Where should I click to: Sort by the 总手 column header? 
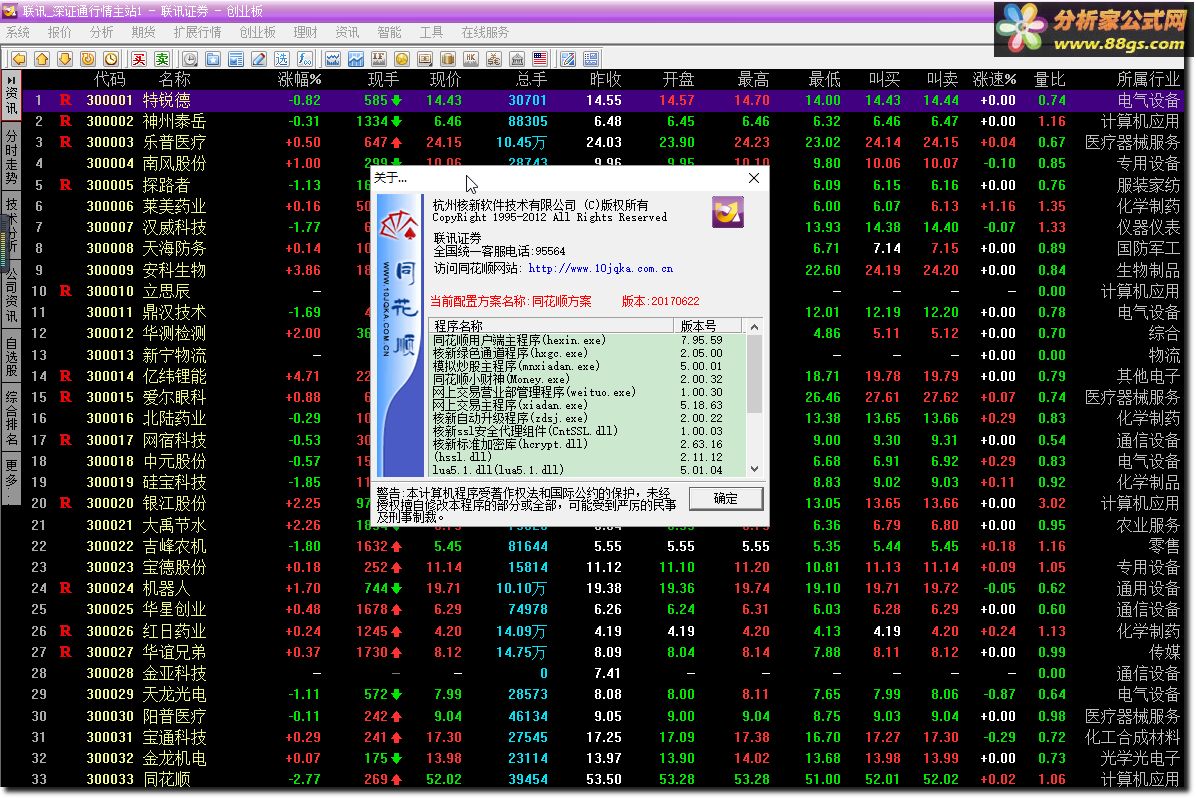(x=531, y=79)
